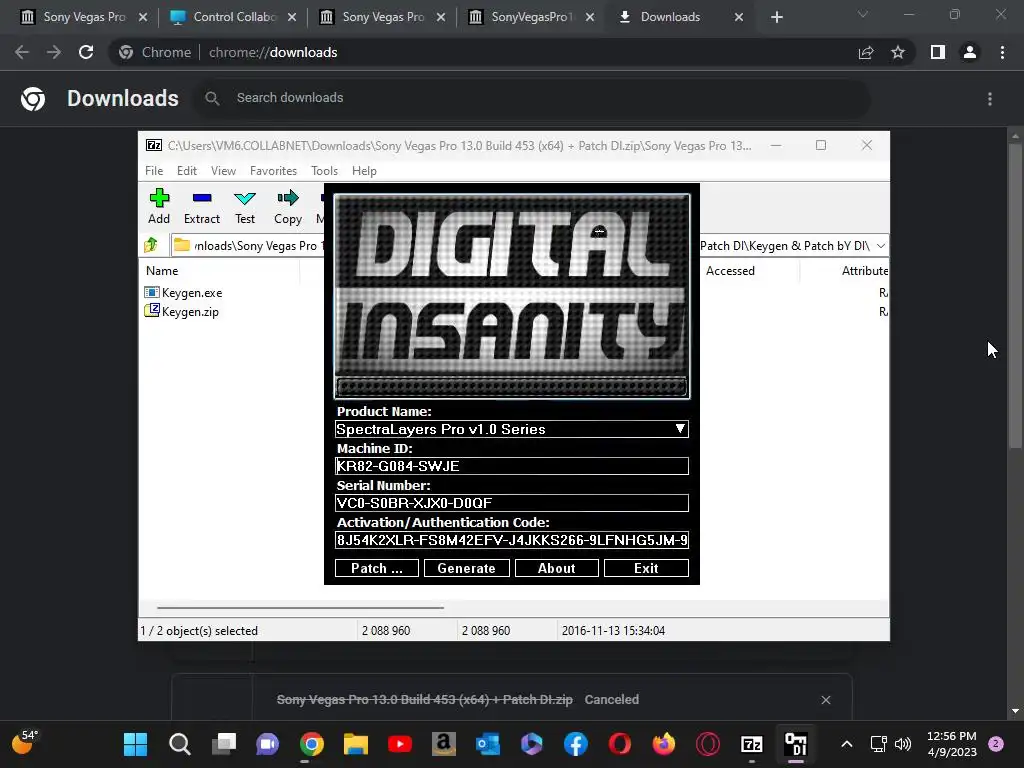Image resolution: width=1024 pixels, height=768 pixels.
Task: Select the Keygen.zip file row
Action: click(x=182, y=312)
